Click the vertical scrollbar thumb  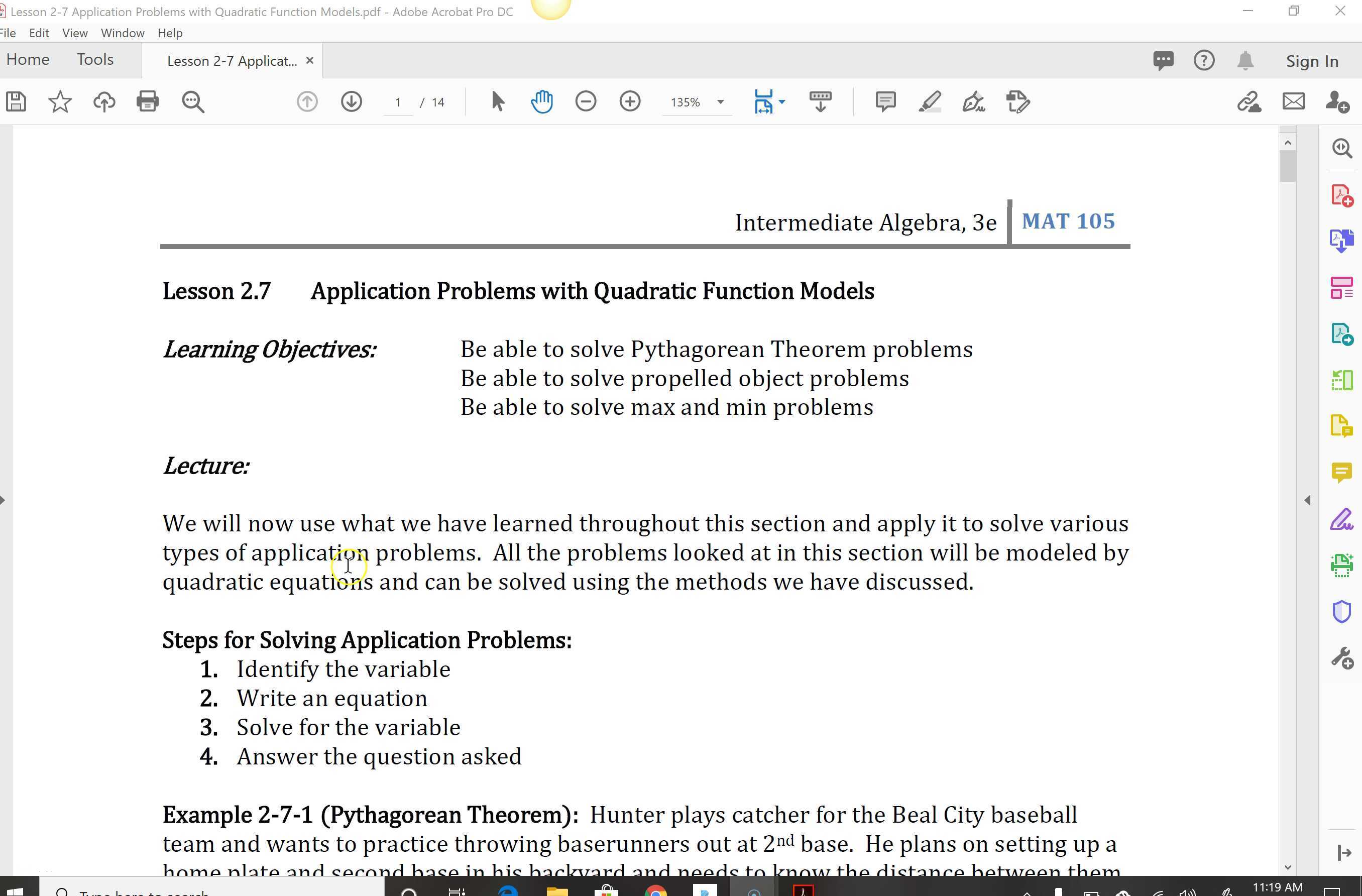point(1287,166)
